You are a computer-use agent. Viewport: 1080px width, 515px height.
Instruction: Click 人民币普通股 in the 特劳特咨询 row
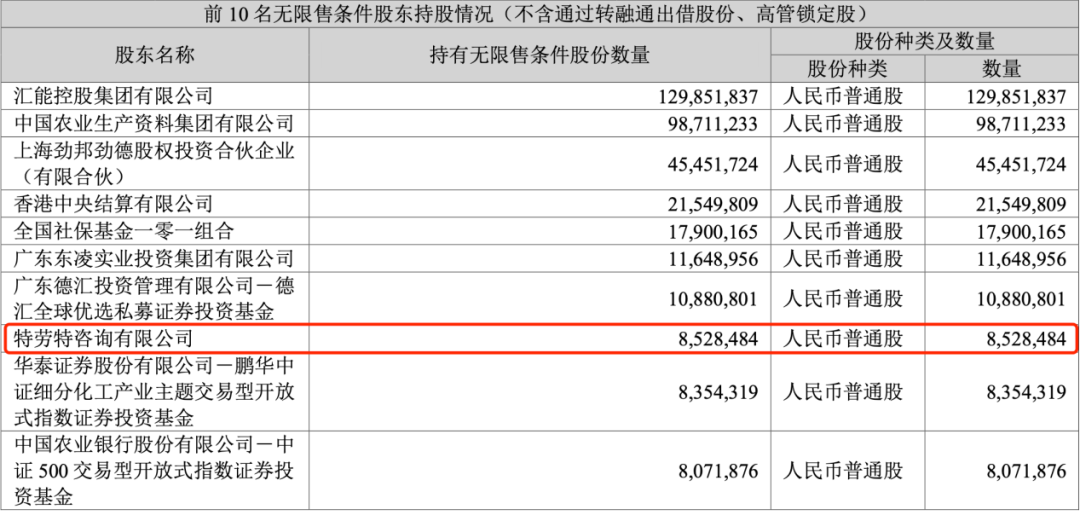[842, 339]
